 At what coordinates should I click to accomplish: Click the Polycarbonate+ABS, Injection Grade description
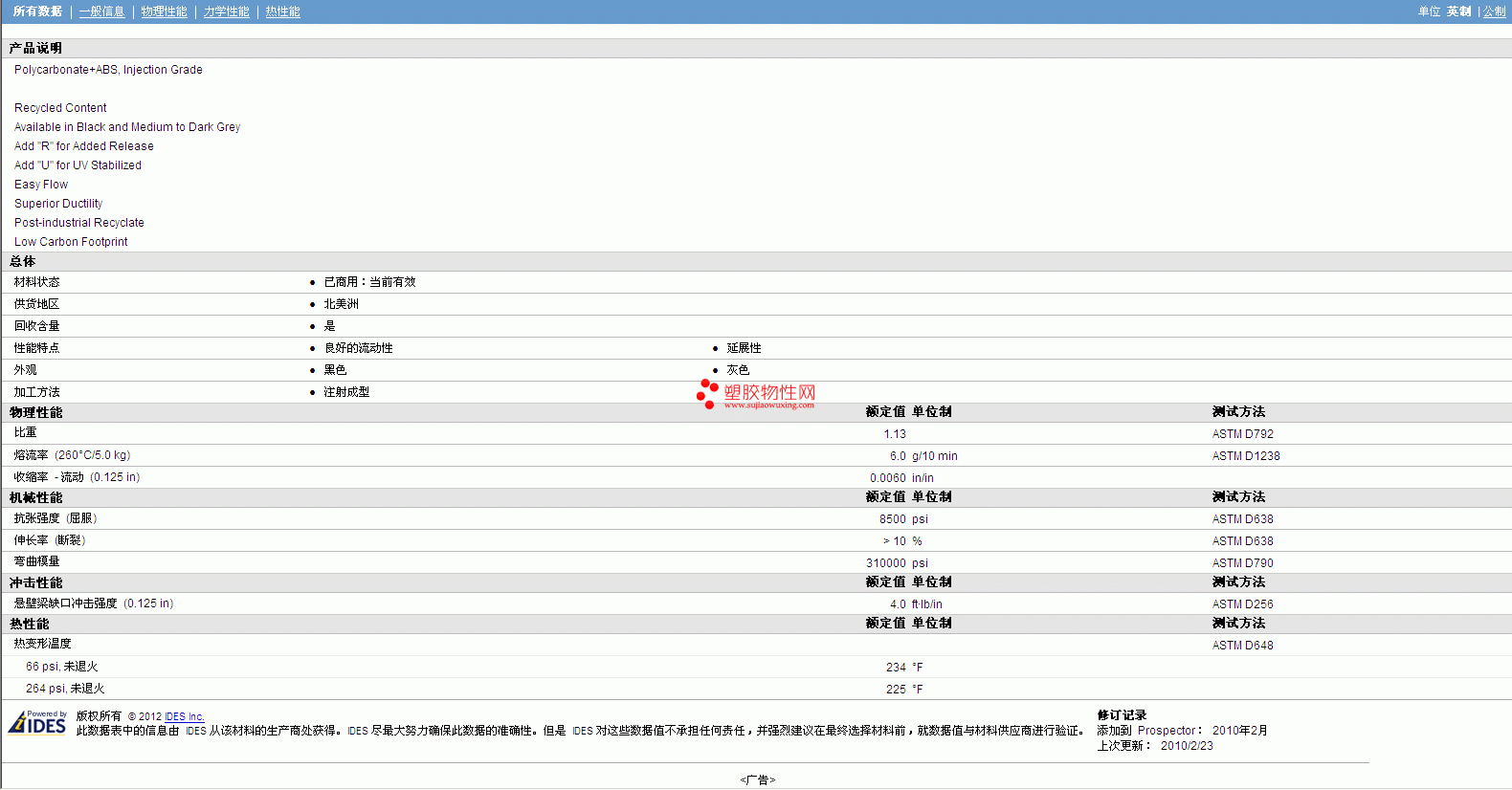point(108,70)
